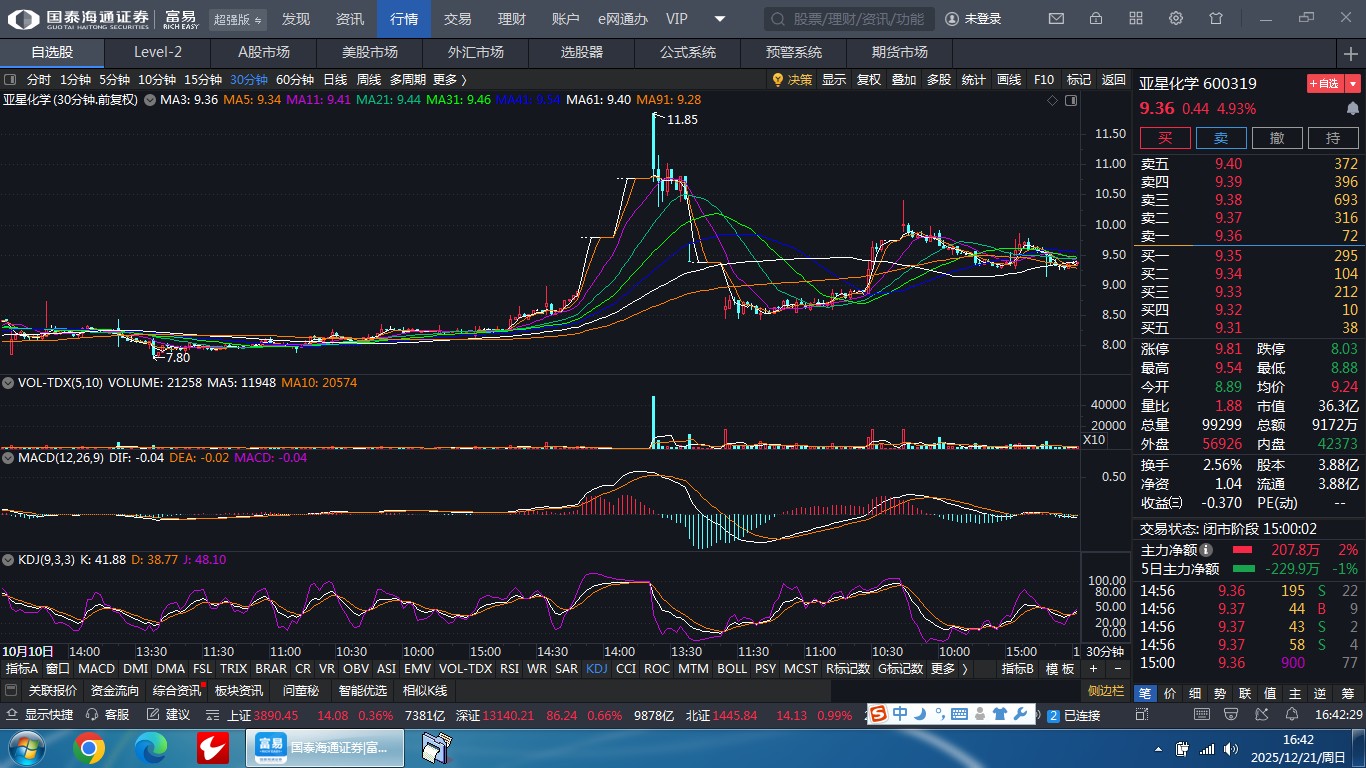
Task: Launch Google Chrome from the taskbar
Action: pyautogui.click(x=88, y=747)
